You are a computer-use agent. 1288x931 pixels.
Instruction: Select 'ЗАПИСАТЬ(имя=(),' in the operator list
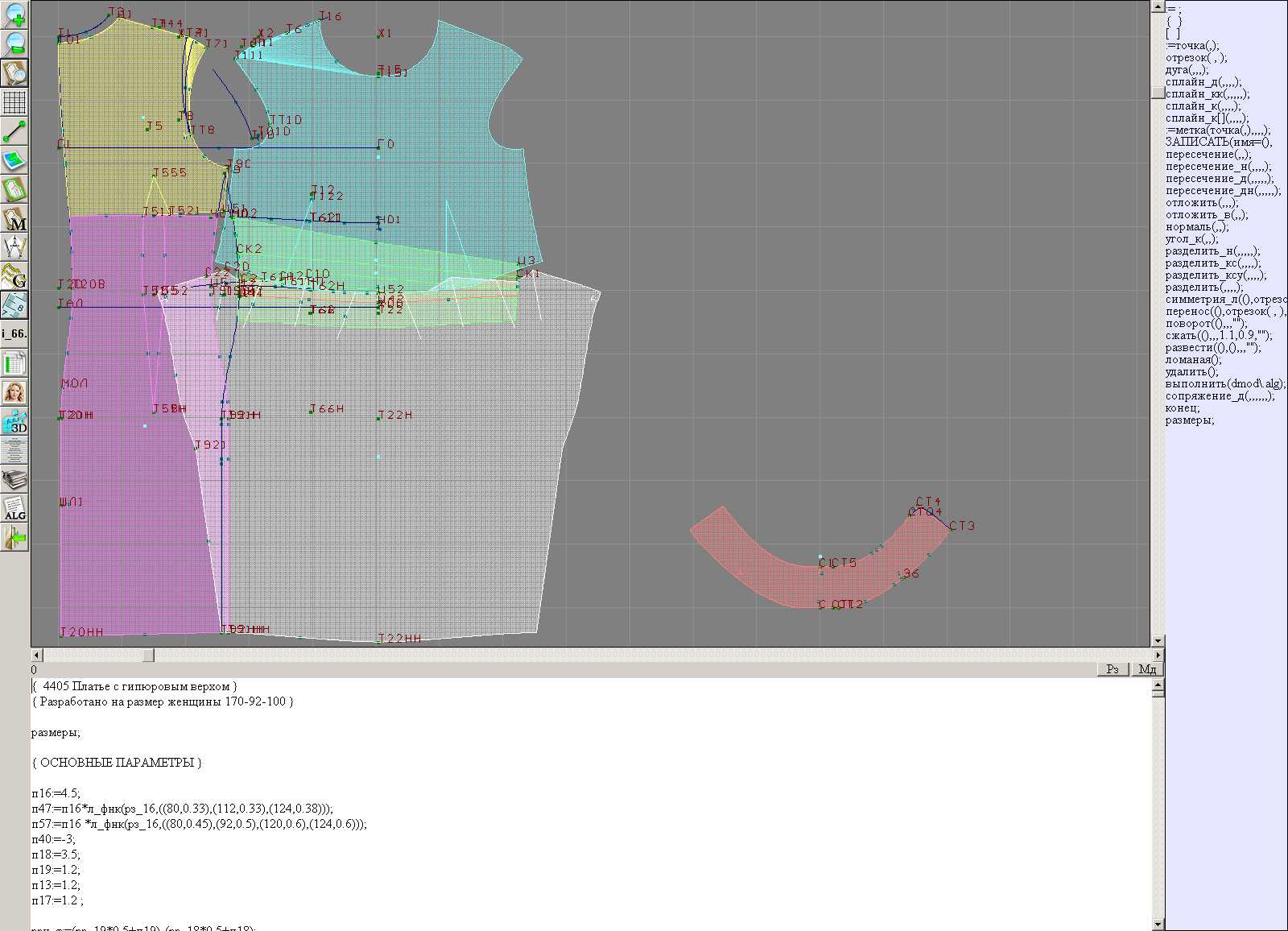click(x=1218, y=143)
